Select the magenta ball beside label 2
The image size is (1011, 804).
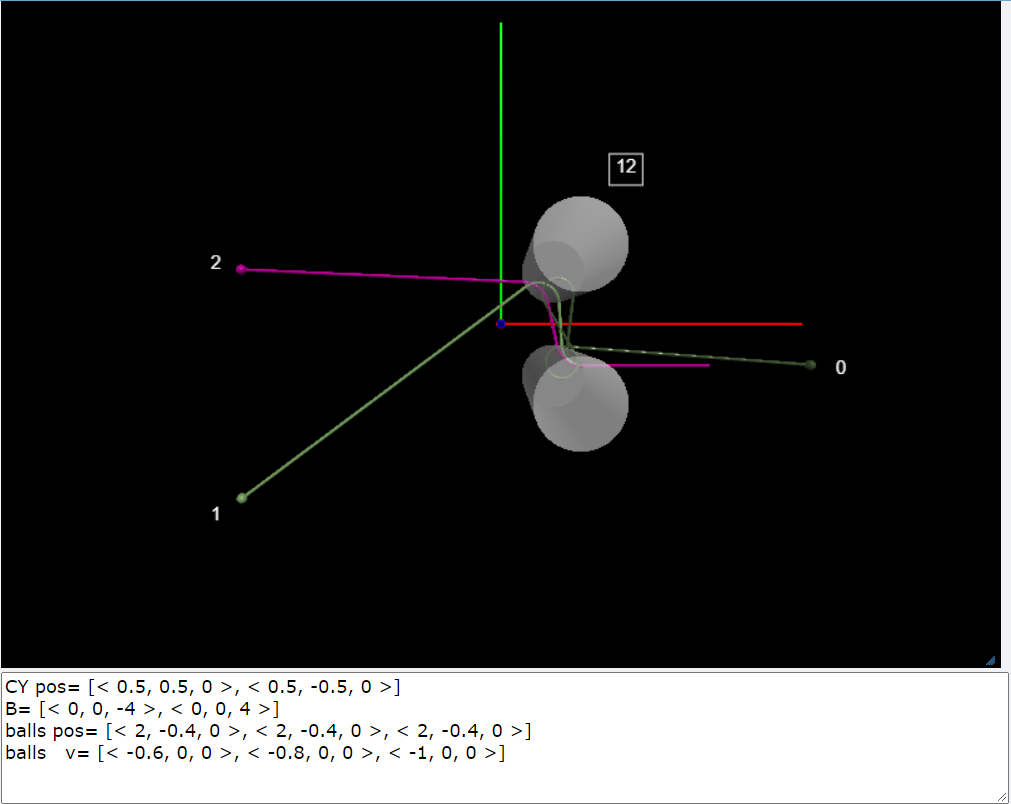241,269
